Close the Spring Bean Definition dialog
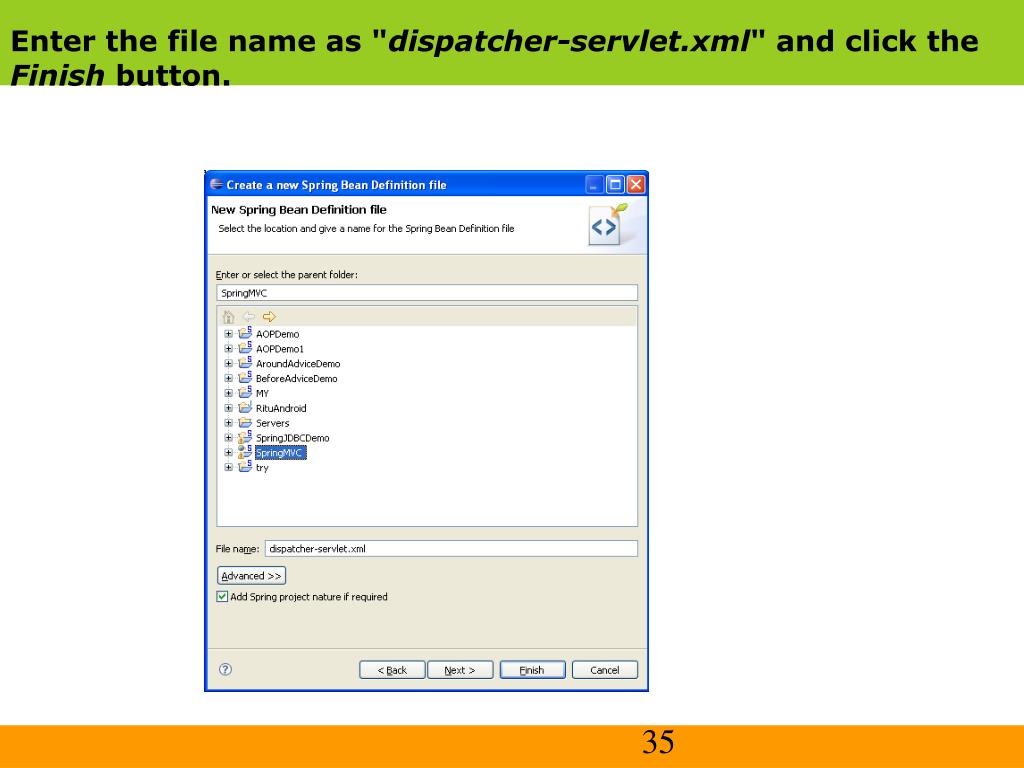This screenshot has height=768, width=1024. click(636, 185)
